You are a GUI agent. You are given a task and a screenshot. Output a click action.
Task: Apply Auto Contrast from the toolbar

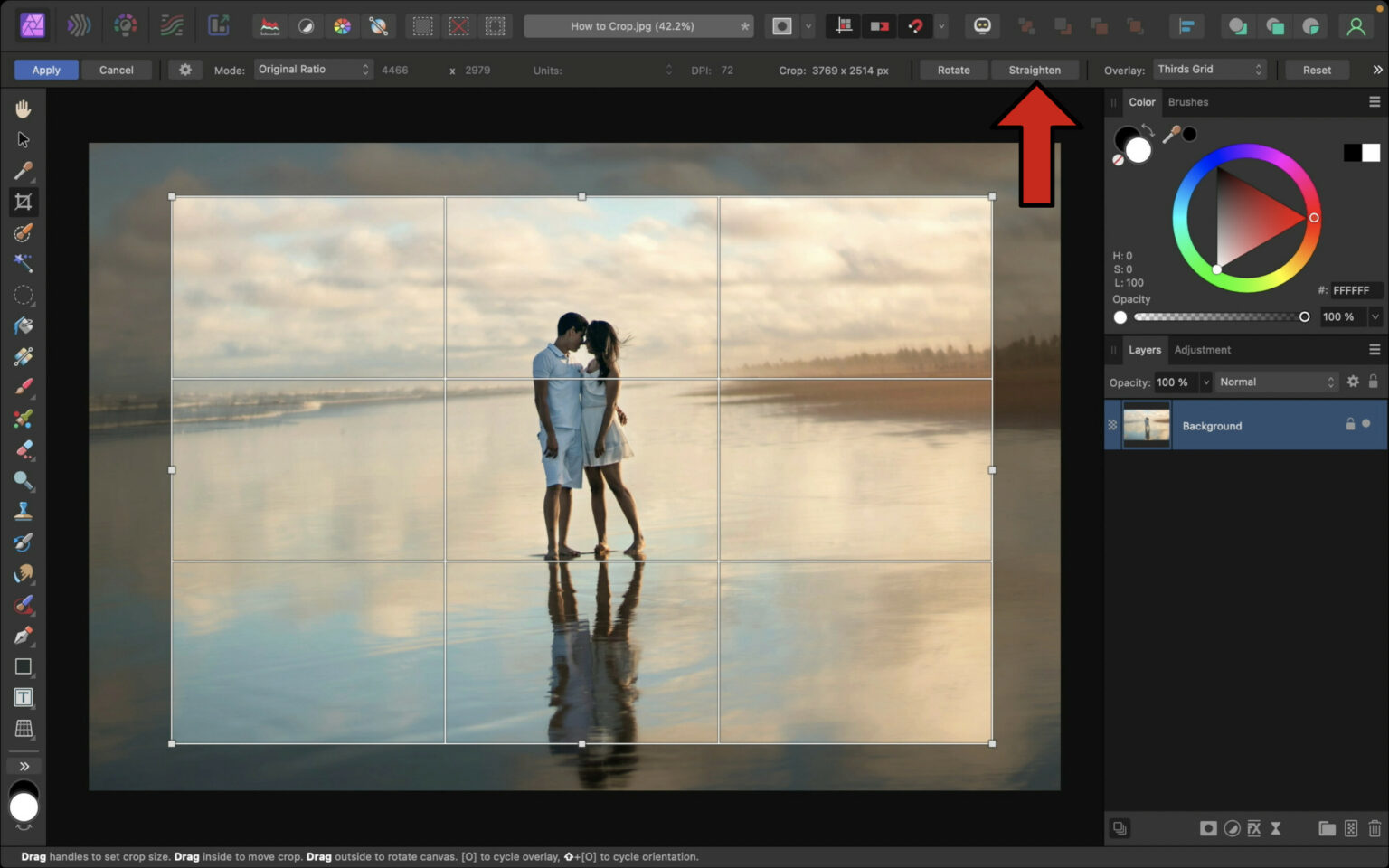307,26
